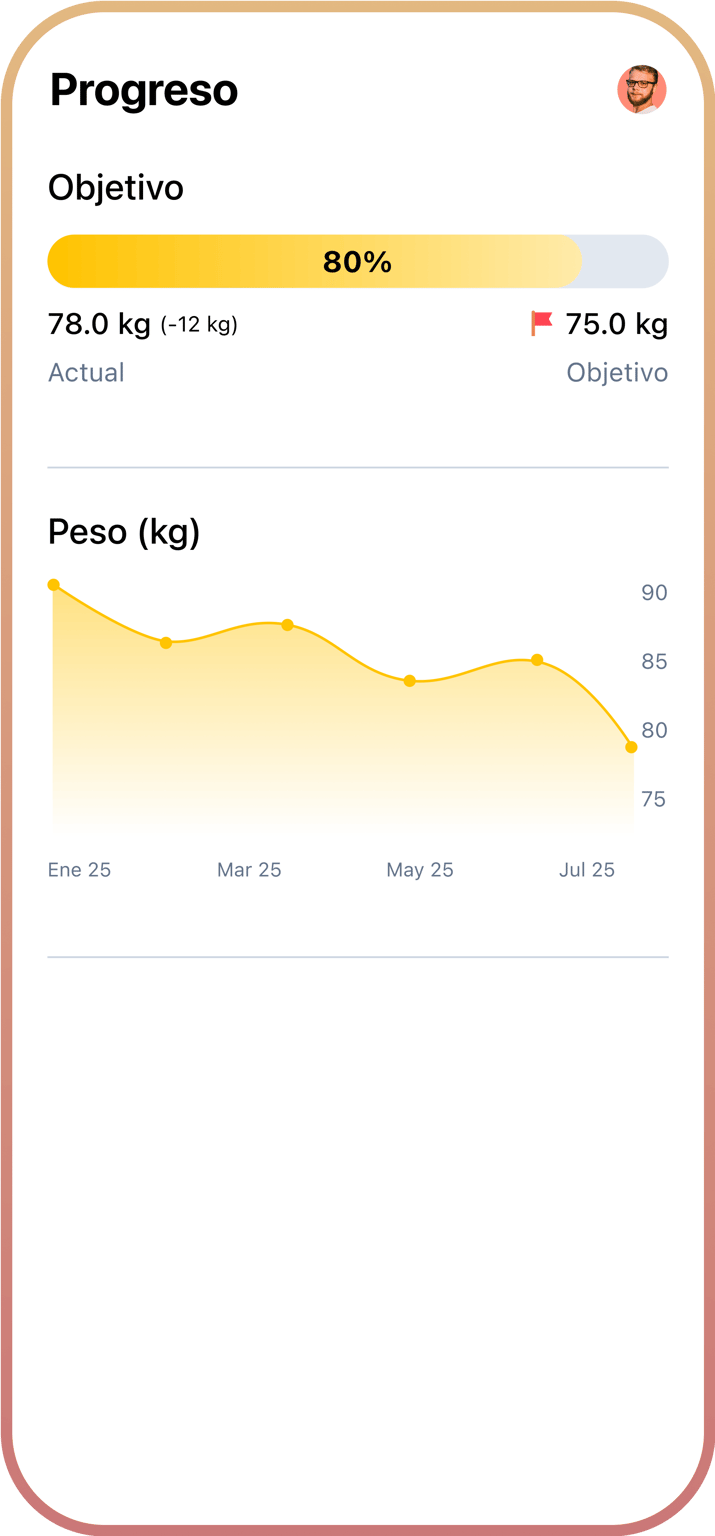Viewport: 715px width, 1536px height.
Task: Click the Objetivo label under goal weight
Action: (617, 372)
